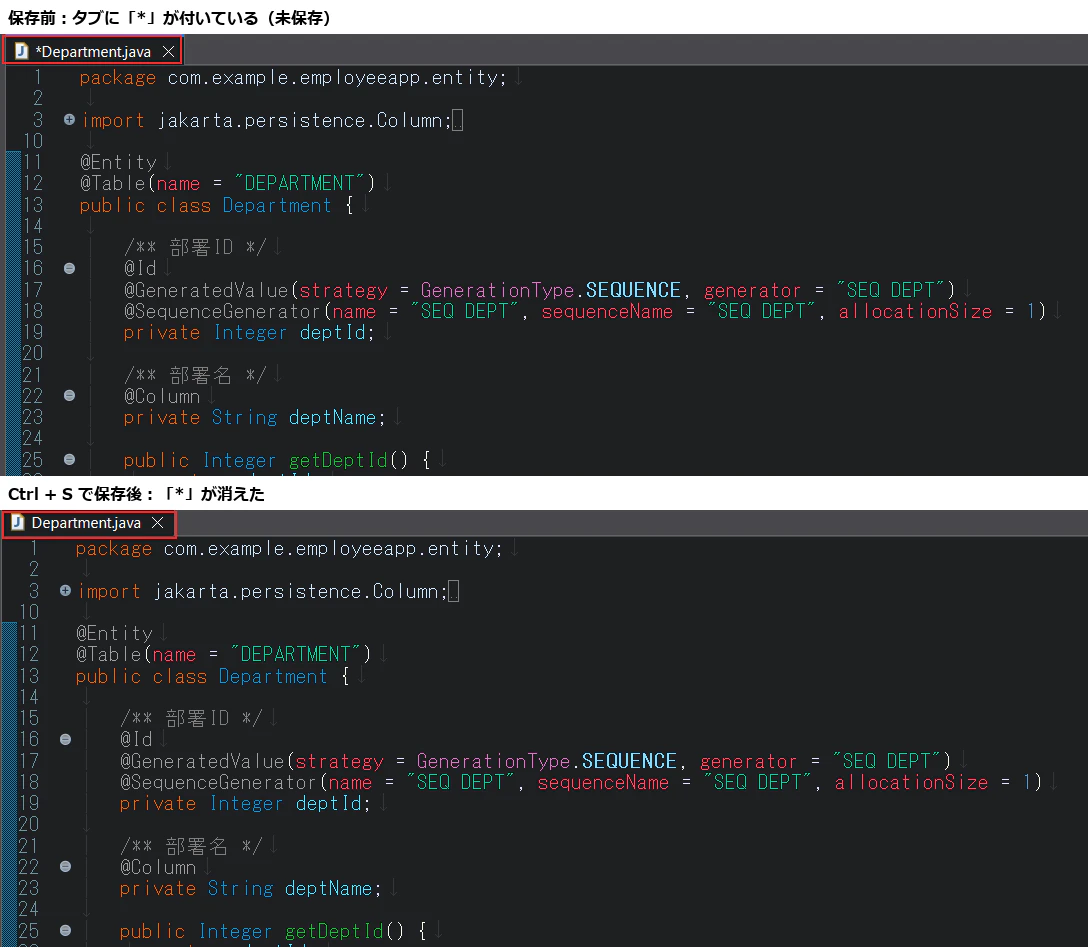Click 'deptId' field in unsaved *Department.java editor
Viewport: 1088px width, 947px height.
tap(332, 333)
